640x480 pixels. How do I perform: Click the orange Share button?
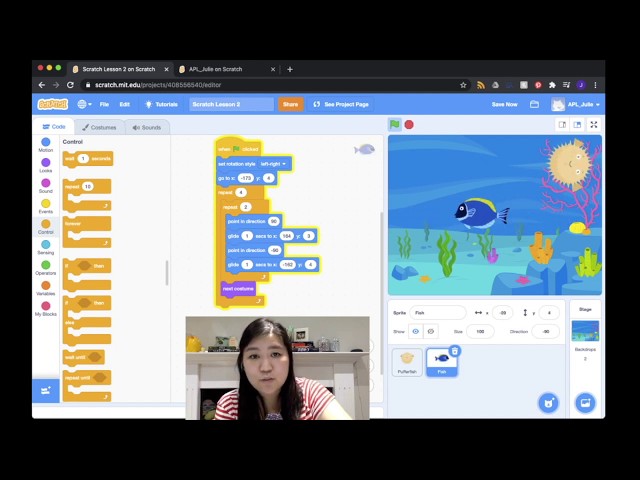[290, 104]
